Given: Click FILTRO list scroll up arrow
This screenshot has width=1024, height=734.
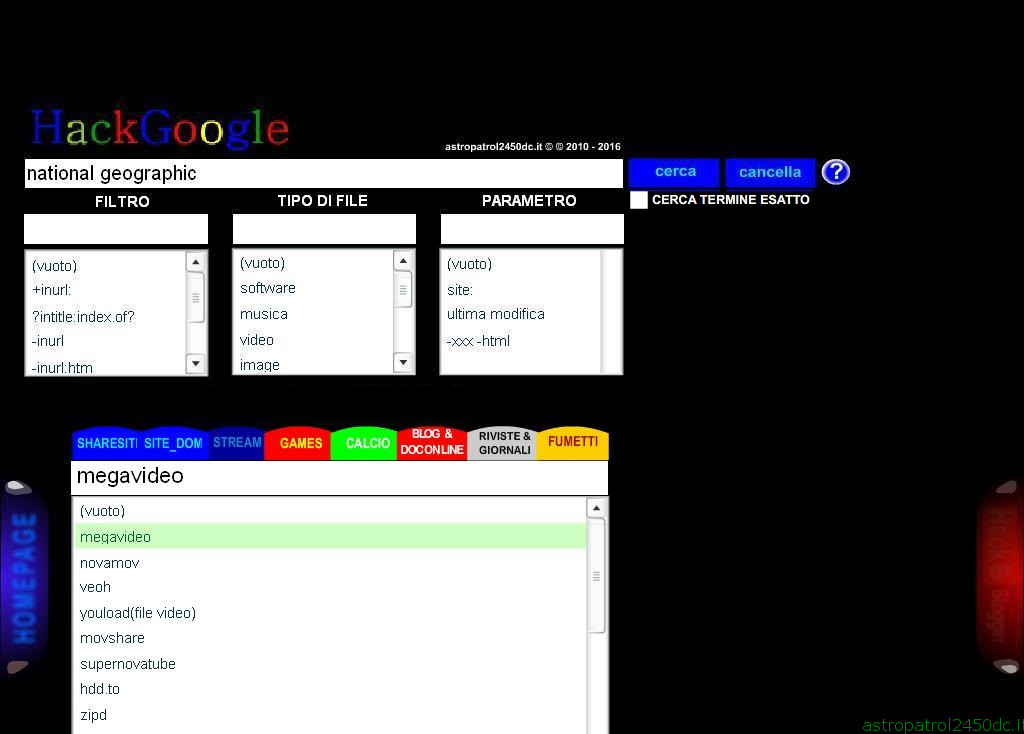Looking at the screenshot, I should (x=195, y=262).
